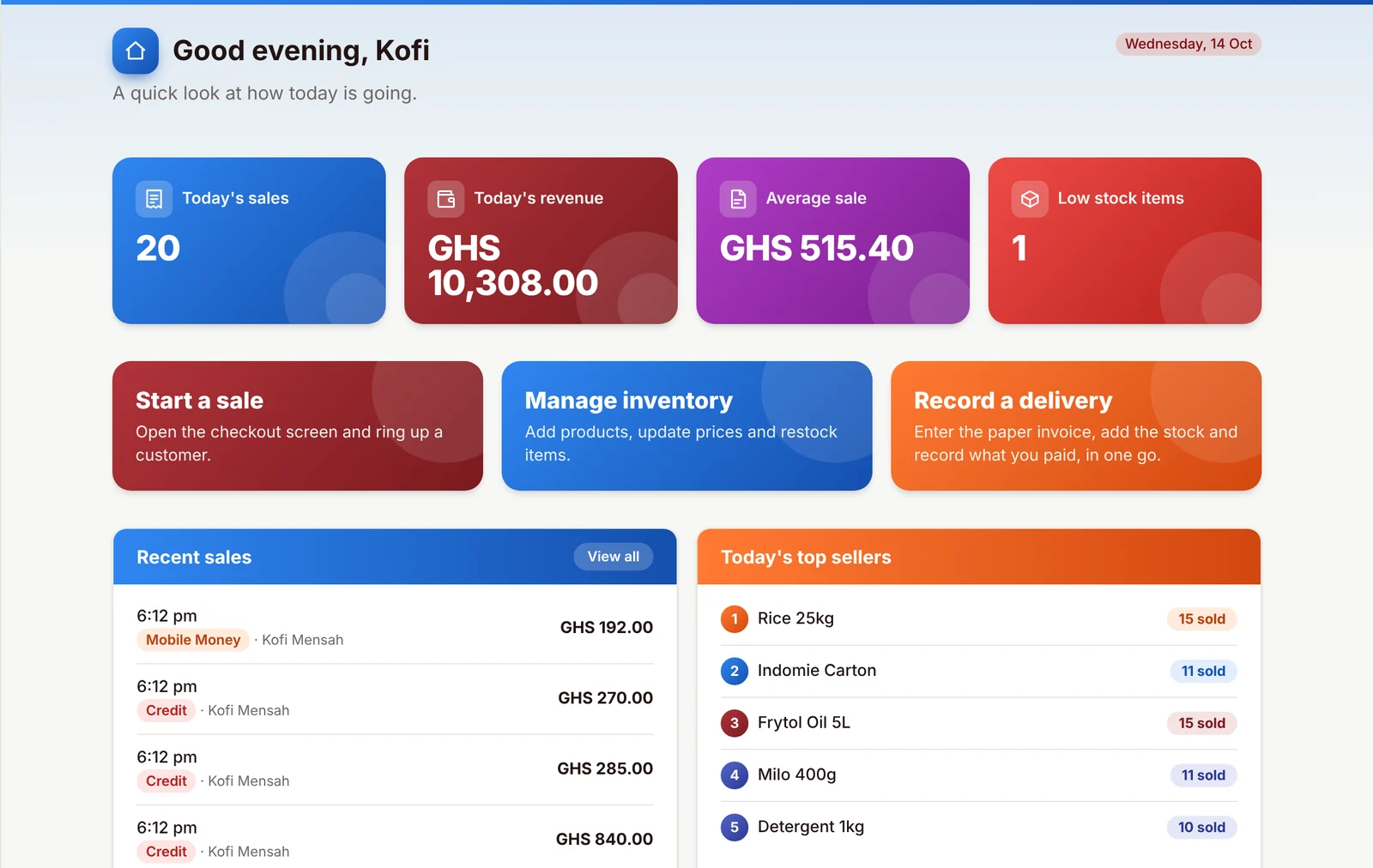Click the 15 sold badge for Frytol Oil 5L
Viewport: 1373px width, 868px height.
[x=1201, y=723]
